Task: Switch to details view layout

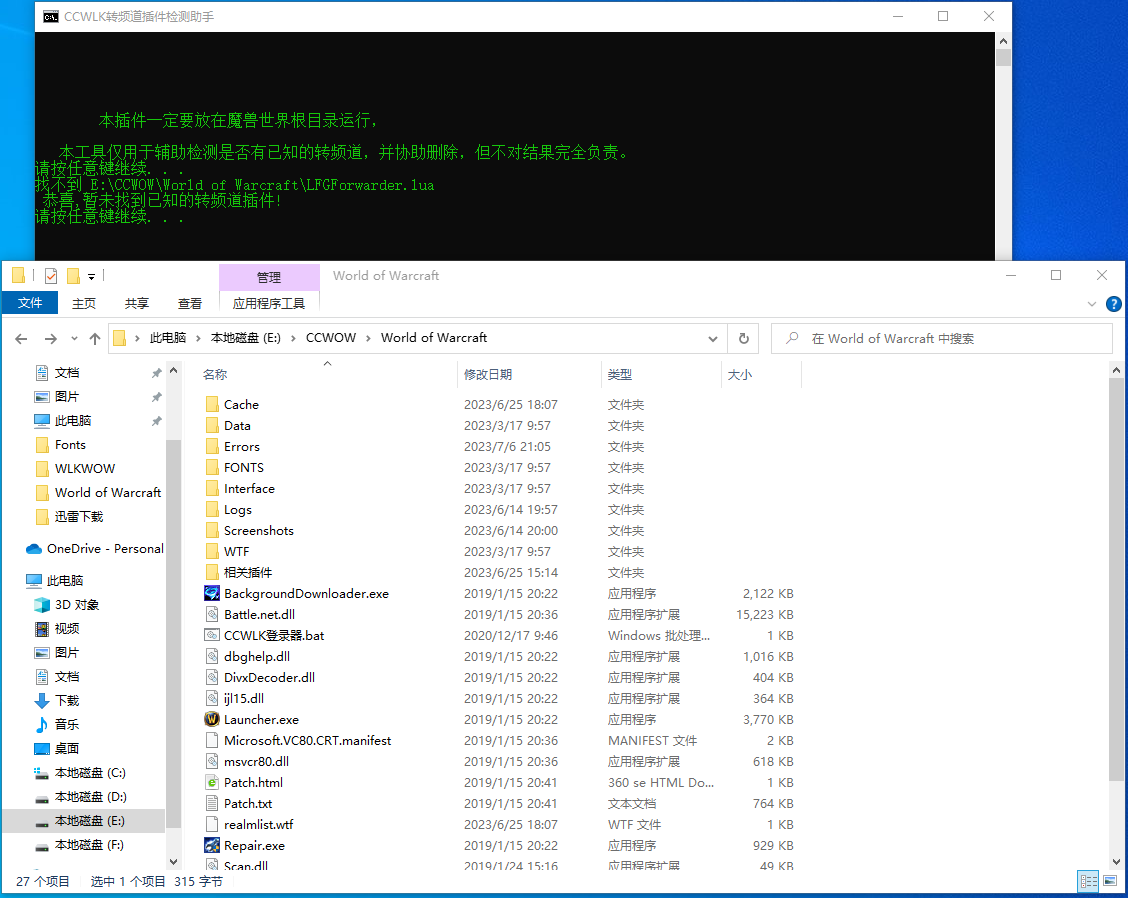Action: [1087, 881]
